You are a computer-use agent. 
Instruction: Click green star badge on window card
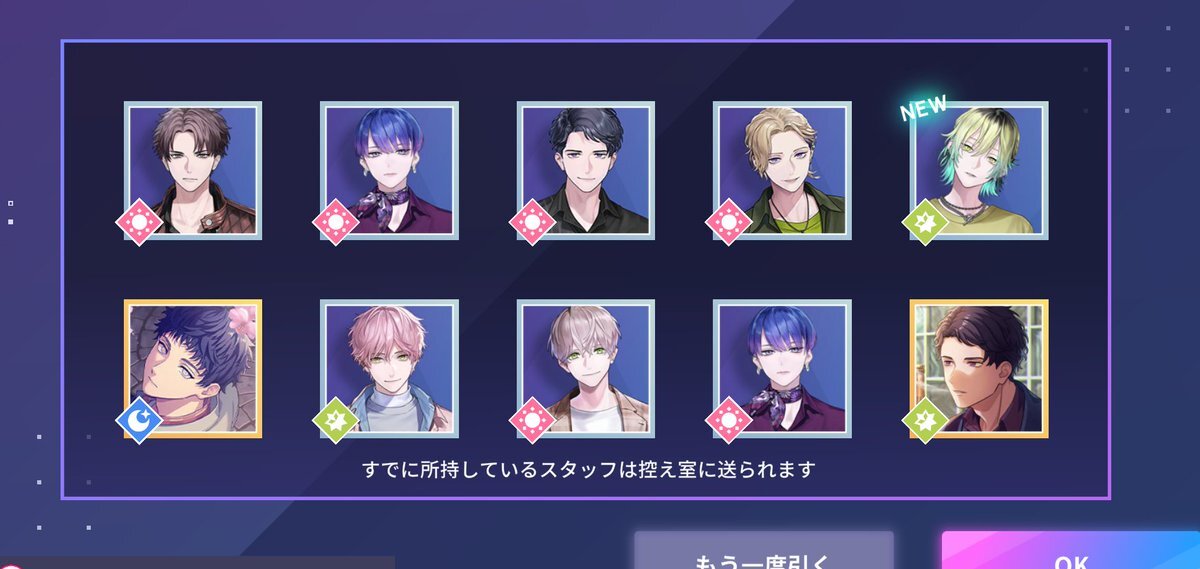[926, 420]
